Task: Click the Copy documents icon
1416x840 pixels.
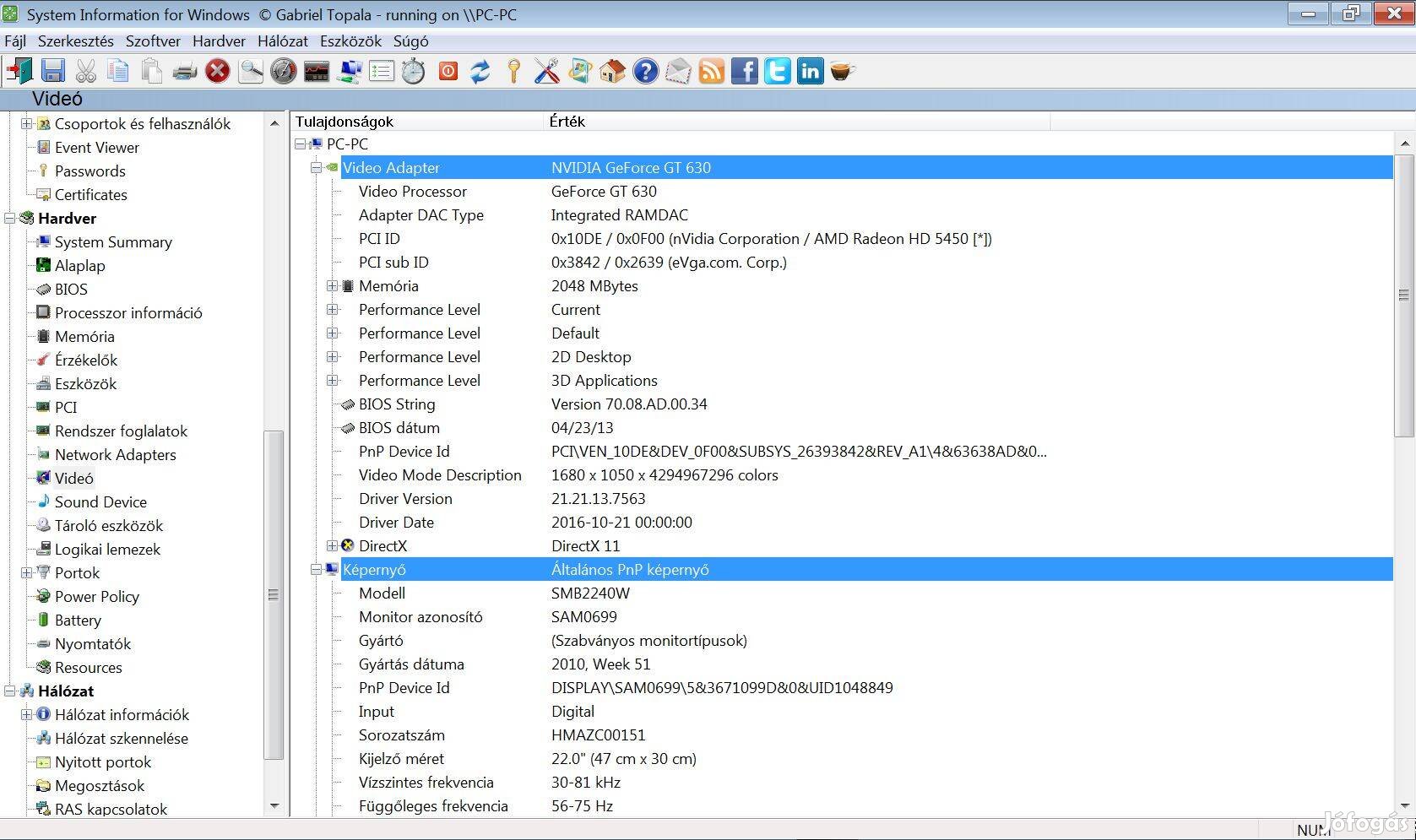Action: click(118, 71)
